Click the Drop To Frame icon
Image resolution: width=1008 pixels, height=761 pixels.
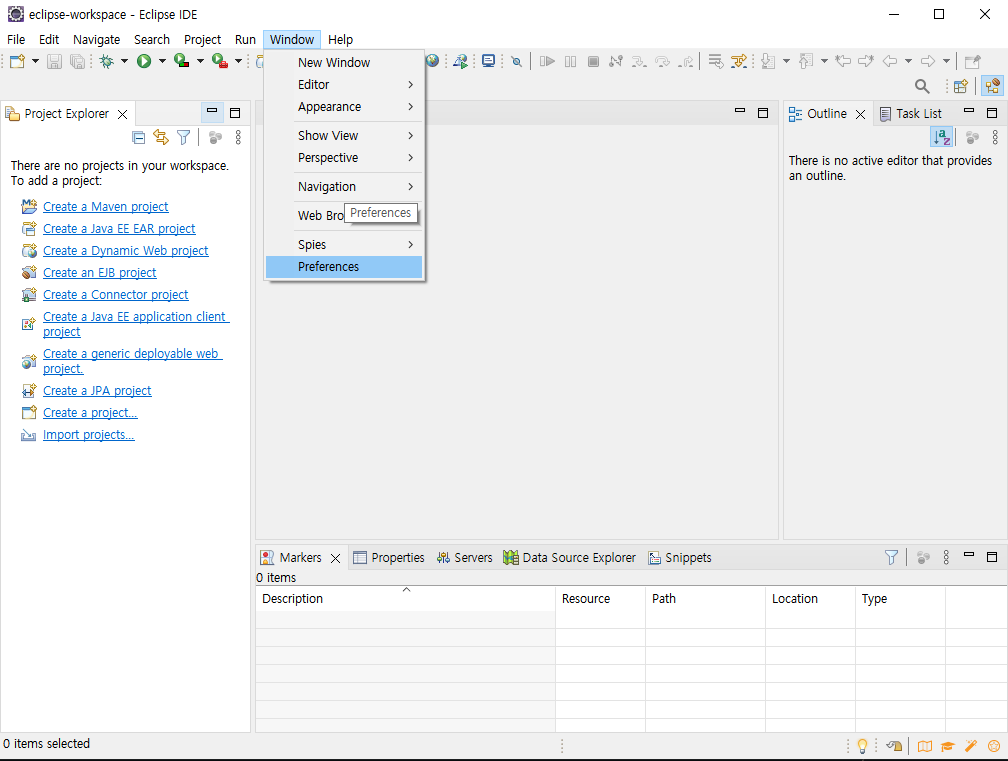click(716, 61)
